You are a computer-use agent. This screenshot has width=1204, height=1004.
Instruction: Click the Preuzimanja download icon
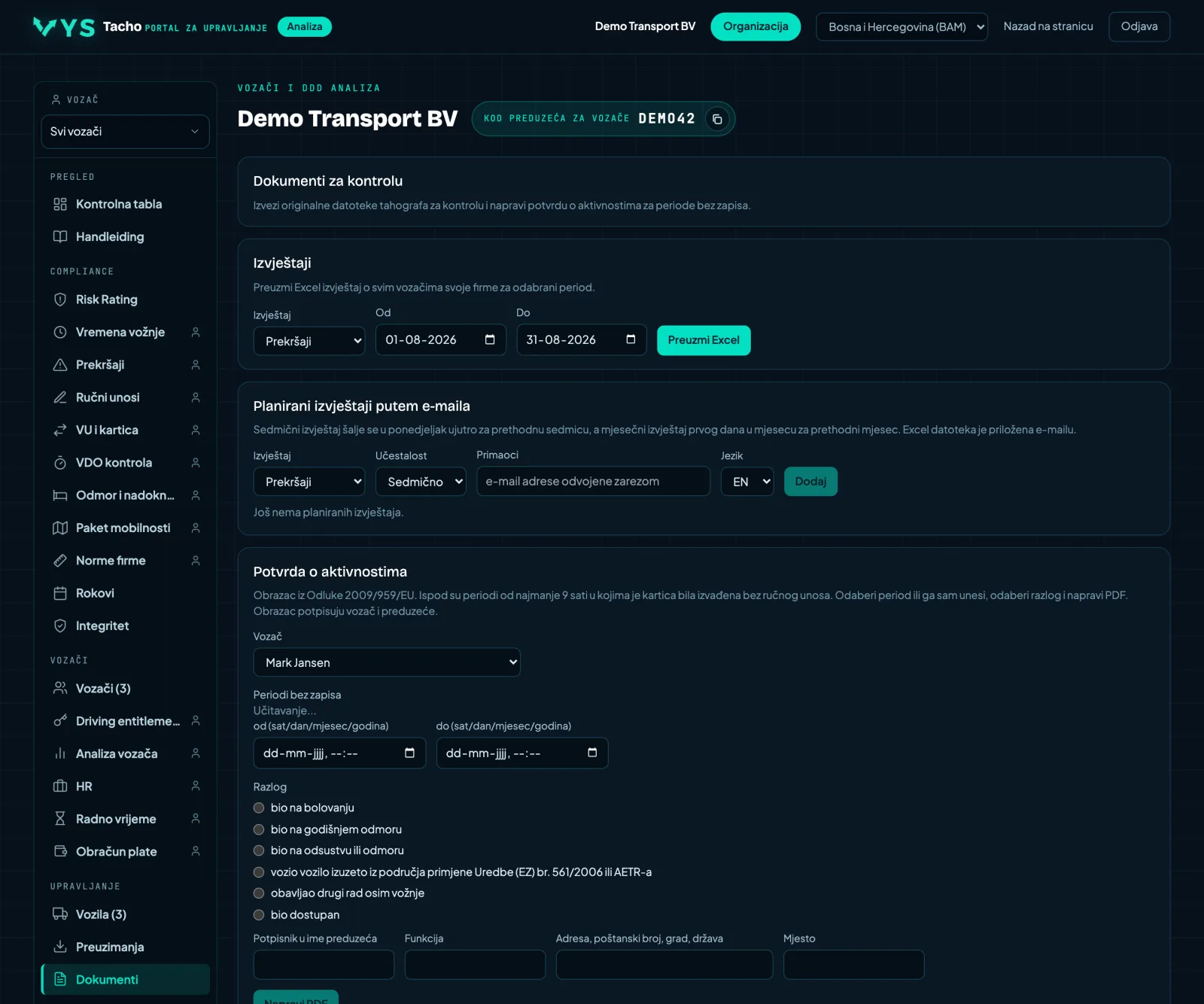click(x=60, y=947)
